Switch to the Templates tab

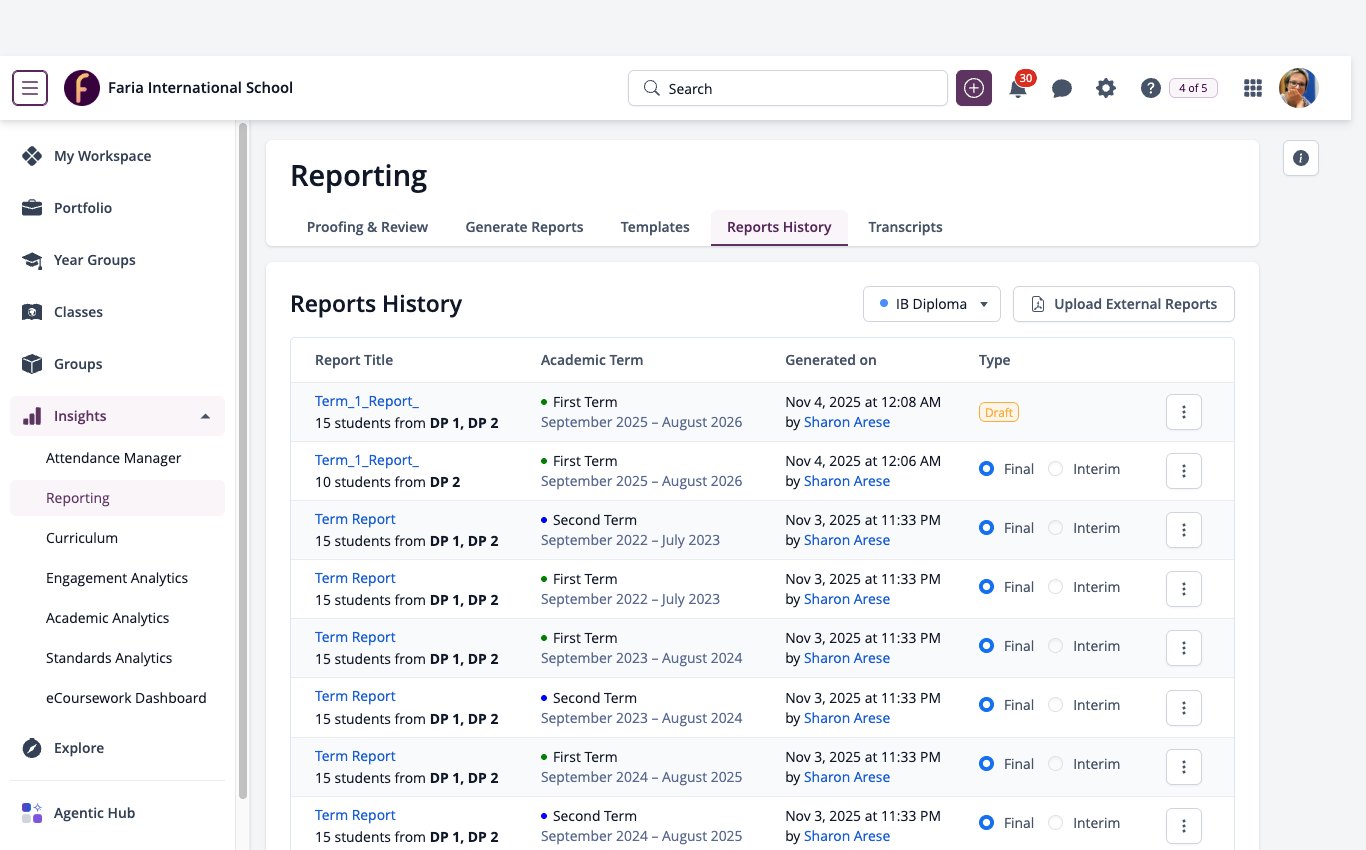655,227
